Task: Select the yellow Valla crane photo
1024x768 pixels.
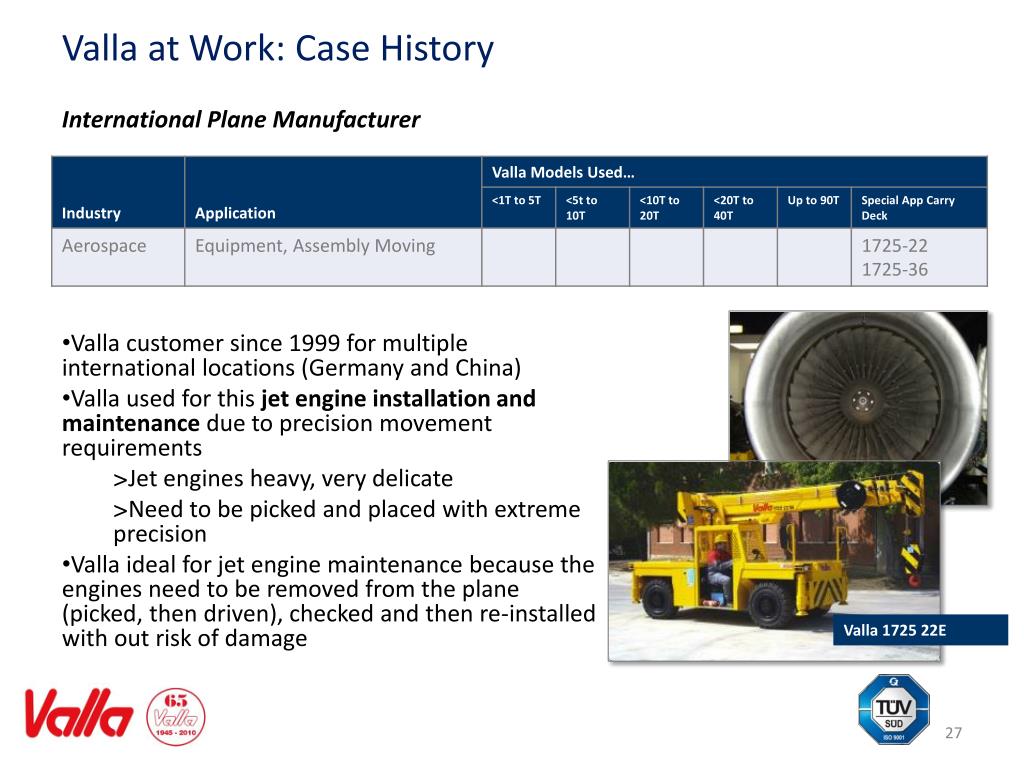Action: (x=774, y=561)
